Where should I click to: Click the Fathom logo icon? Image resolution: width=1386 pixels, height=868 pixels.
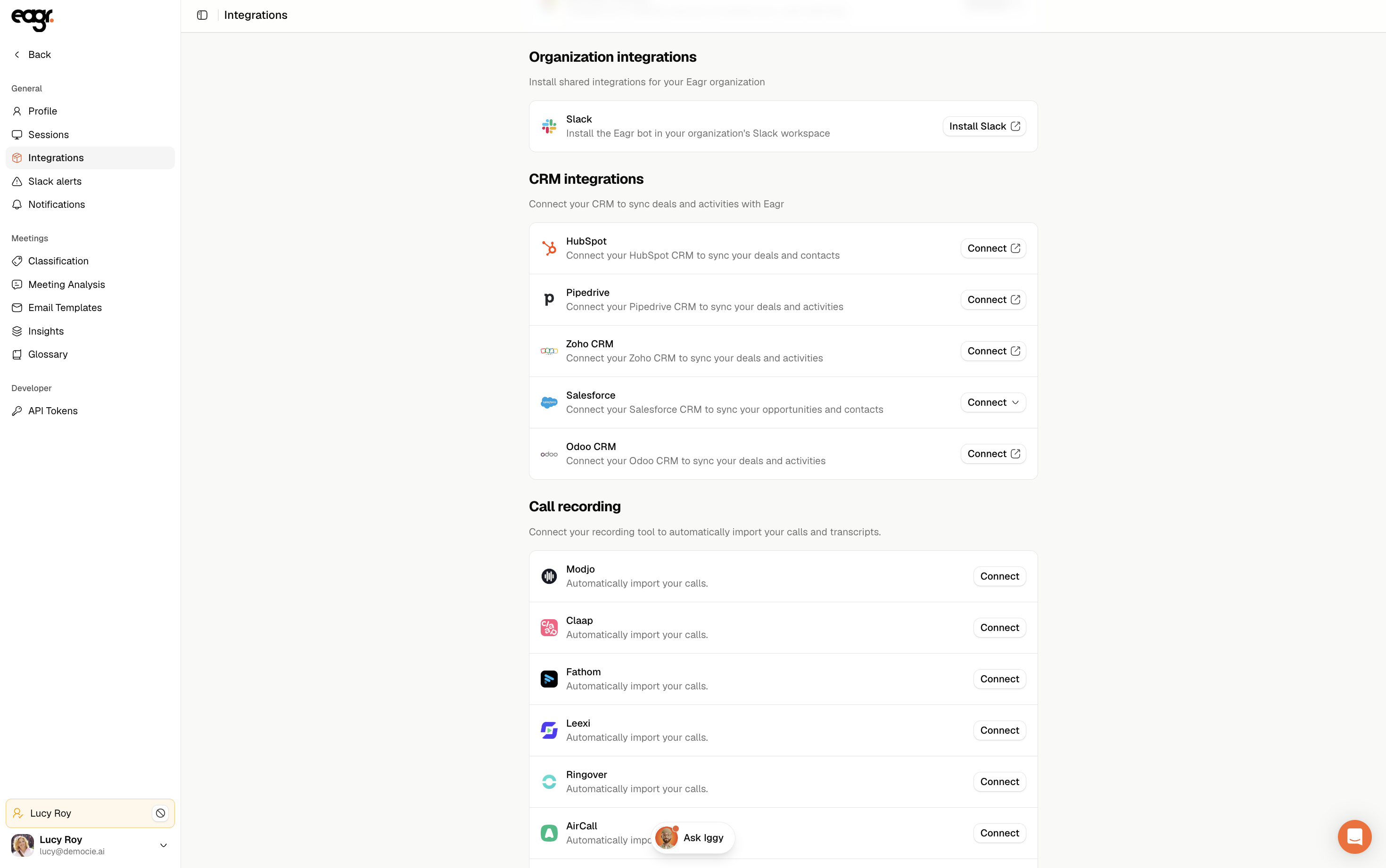pos(549,679)
